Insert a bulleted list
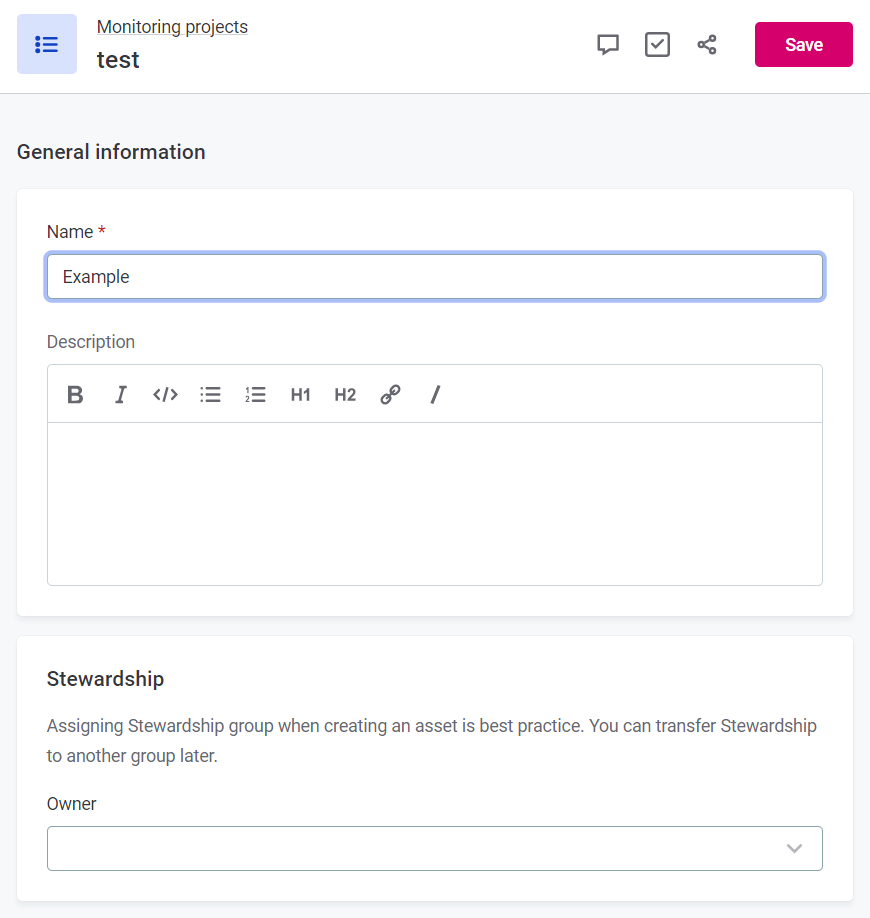Viewport: 870px width, 918px height. click(x=210, y=395)
